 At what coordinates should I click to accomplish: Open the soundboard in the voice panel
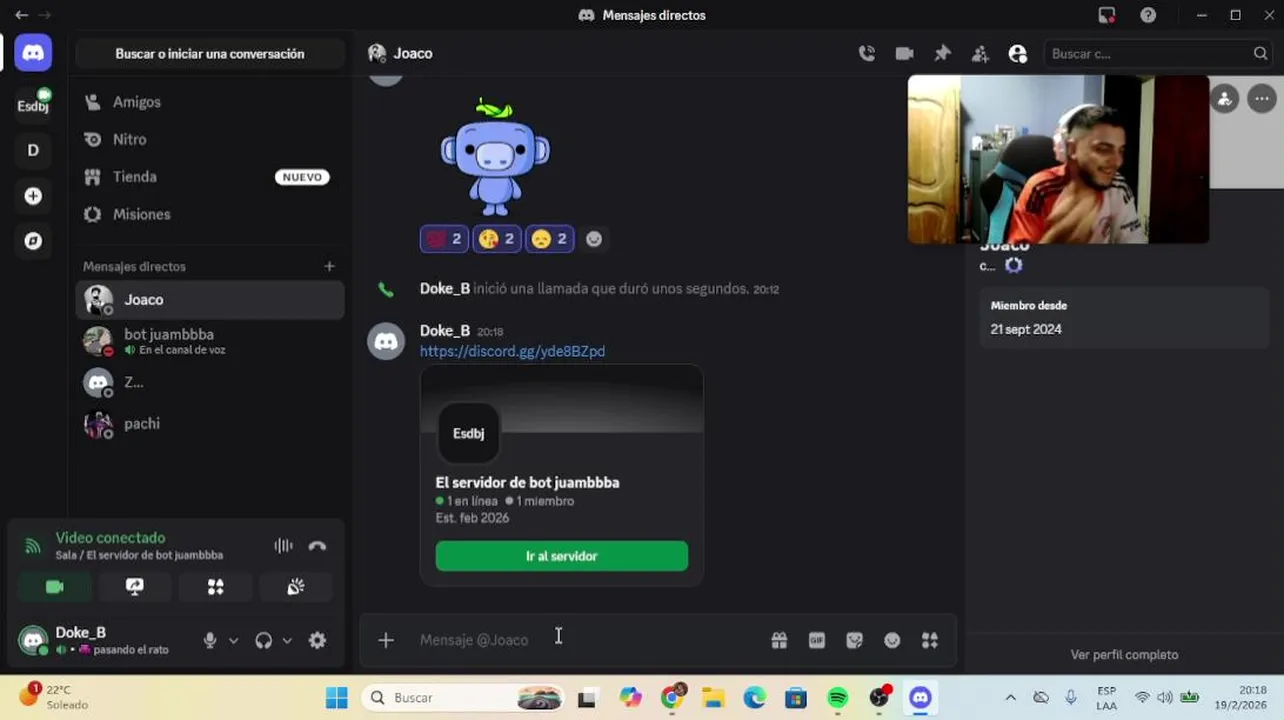[x=296, y=587]
